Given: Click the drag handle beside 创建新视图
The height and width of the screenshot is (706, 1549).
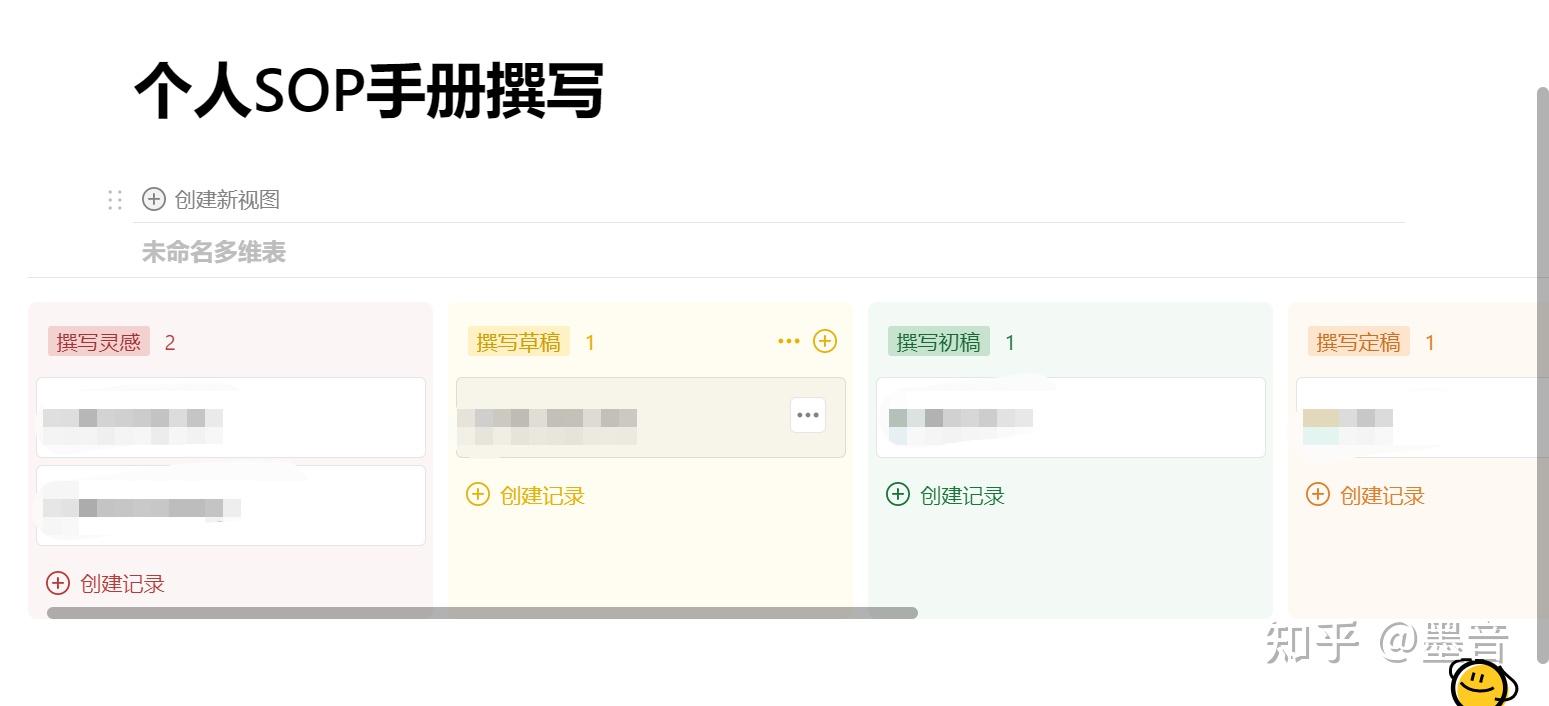Looking at the screenshot, I should (x=115, y=200).
